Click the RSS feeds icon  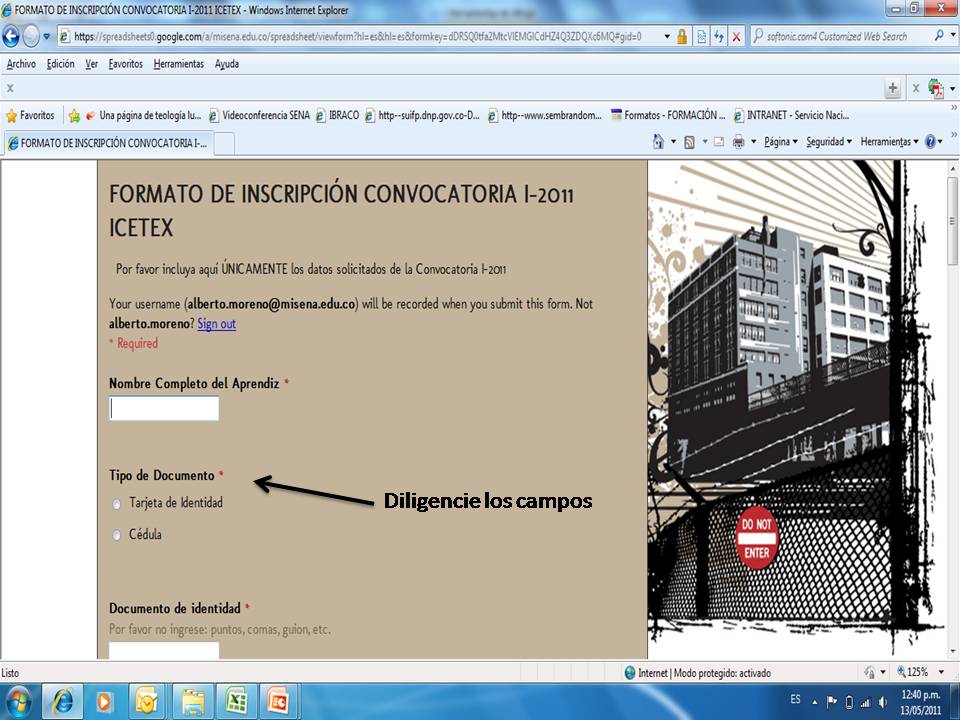689,142
